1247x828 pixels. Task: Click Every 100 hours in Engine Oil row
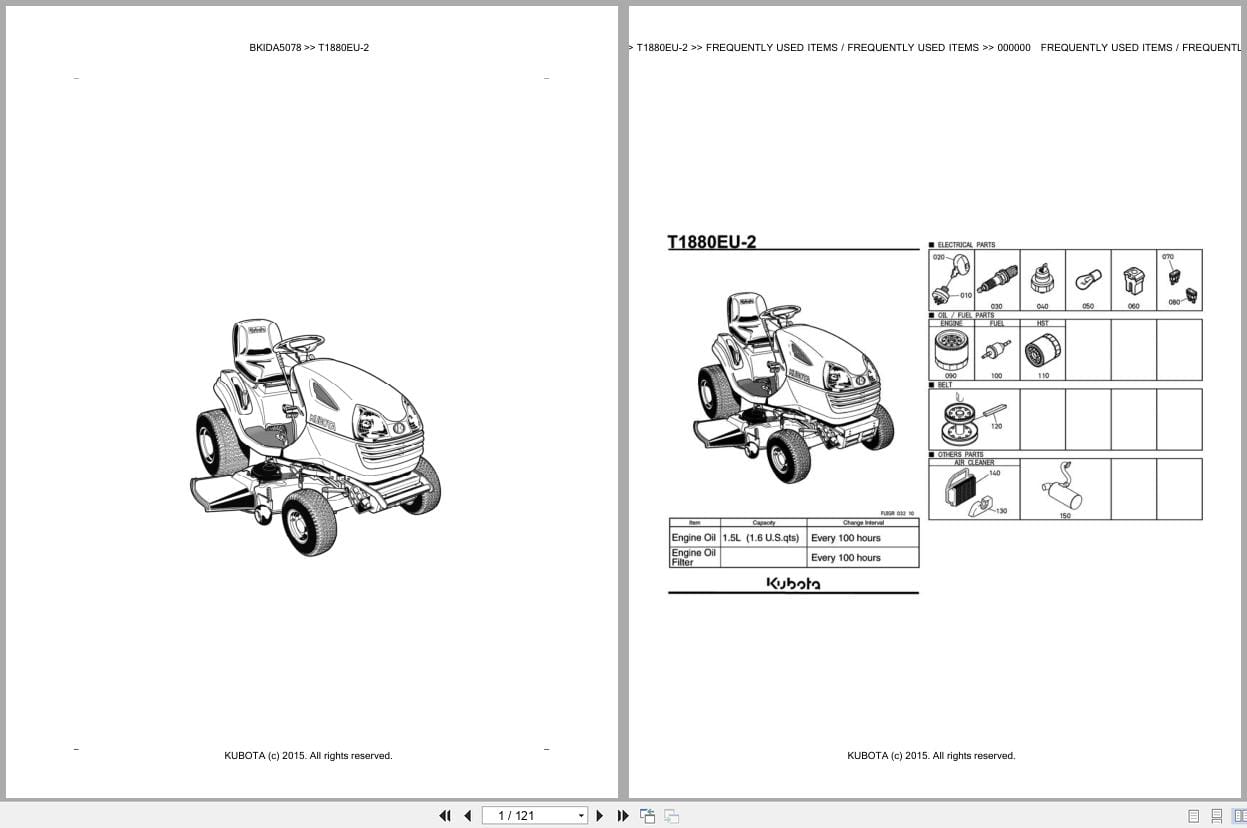pos(846,538)
